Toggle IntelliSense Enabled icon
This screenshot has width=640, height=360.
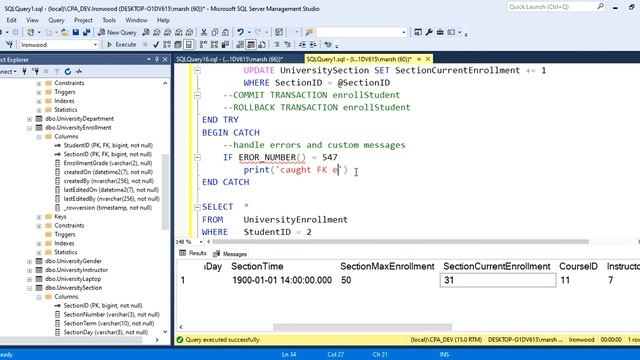click(189, 44)
